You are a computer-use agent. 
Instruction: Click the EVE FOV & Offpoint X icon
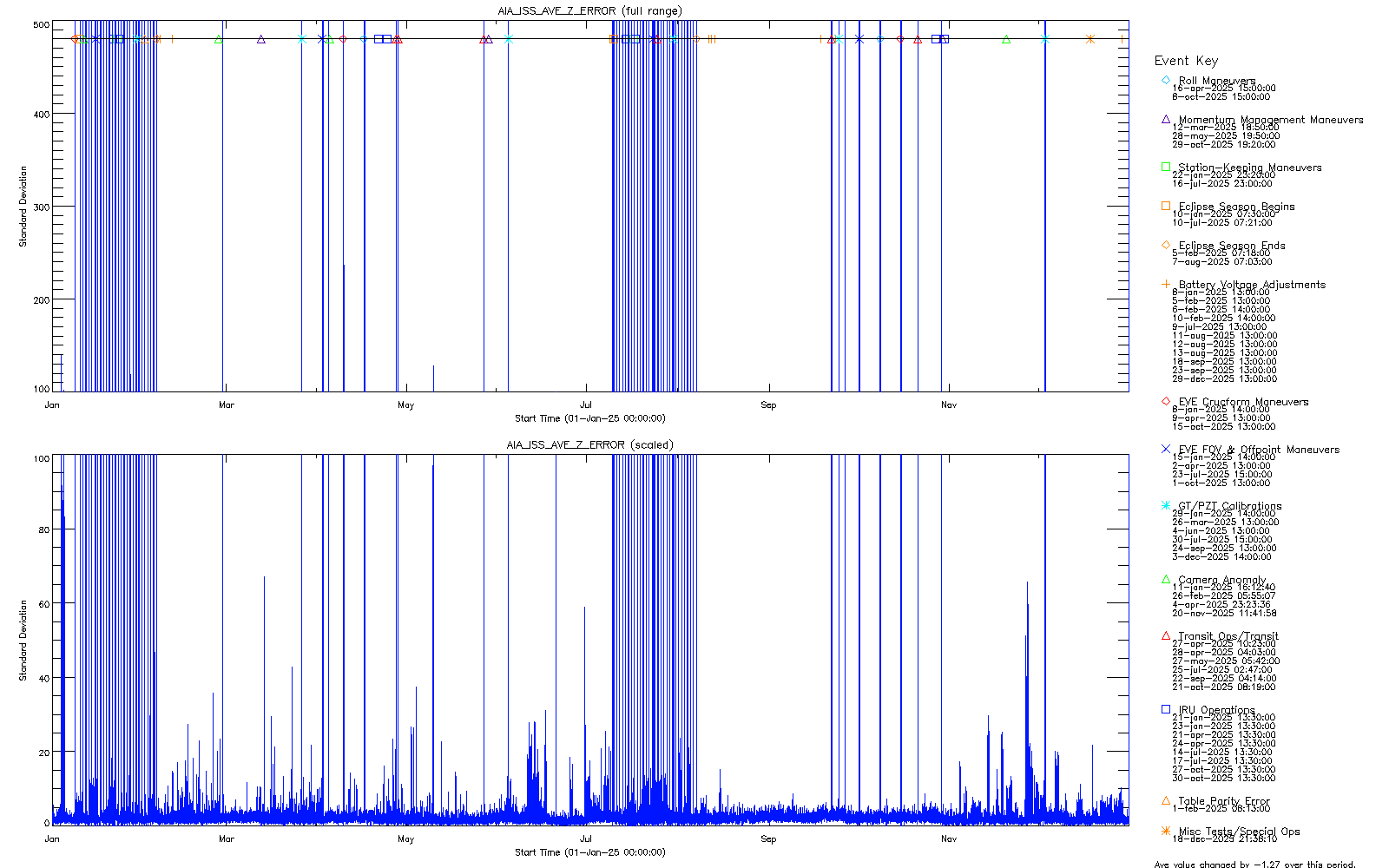(x=1165, y=449)
